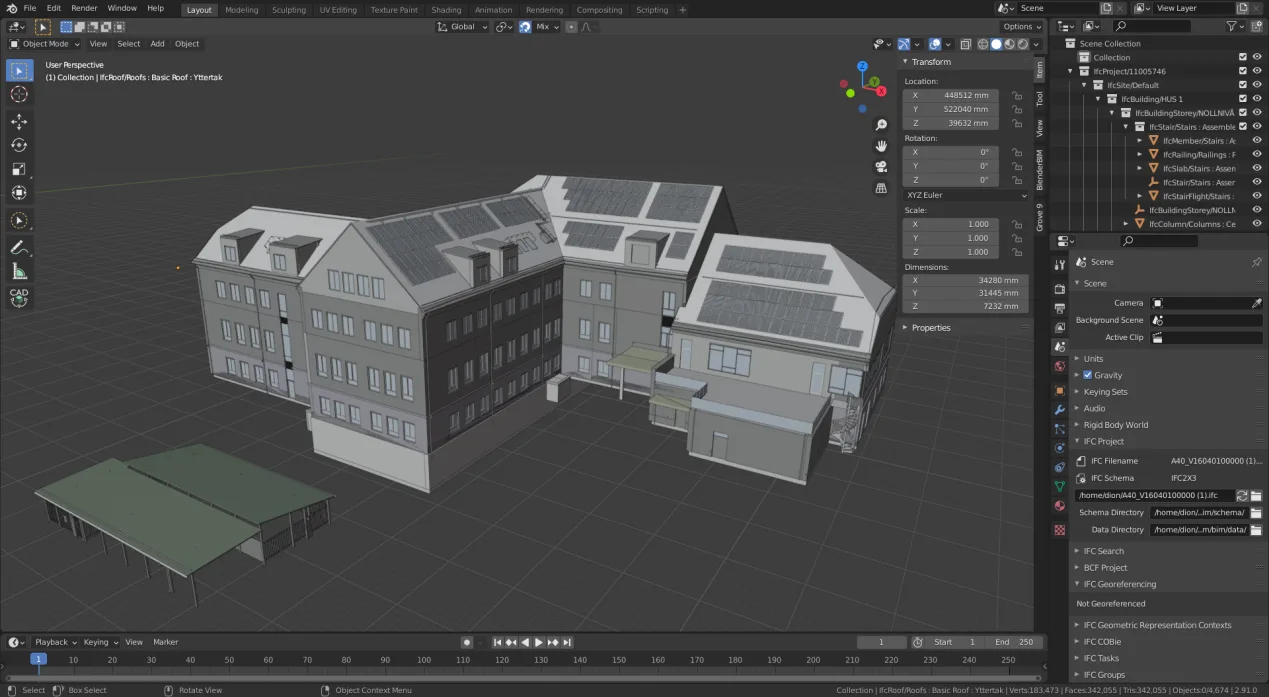Expand the IfcColumn/Columns tree item
Screen dimensions: 1269x697
pyautogui.click(x=1125, y=223)
